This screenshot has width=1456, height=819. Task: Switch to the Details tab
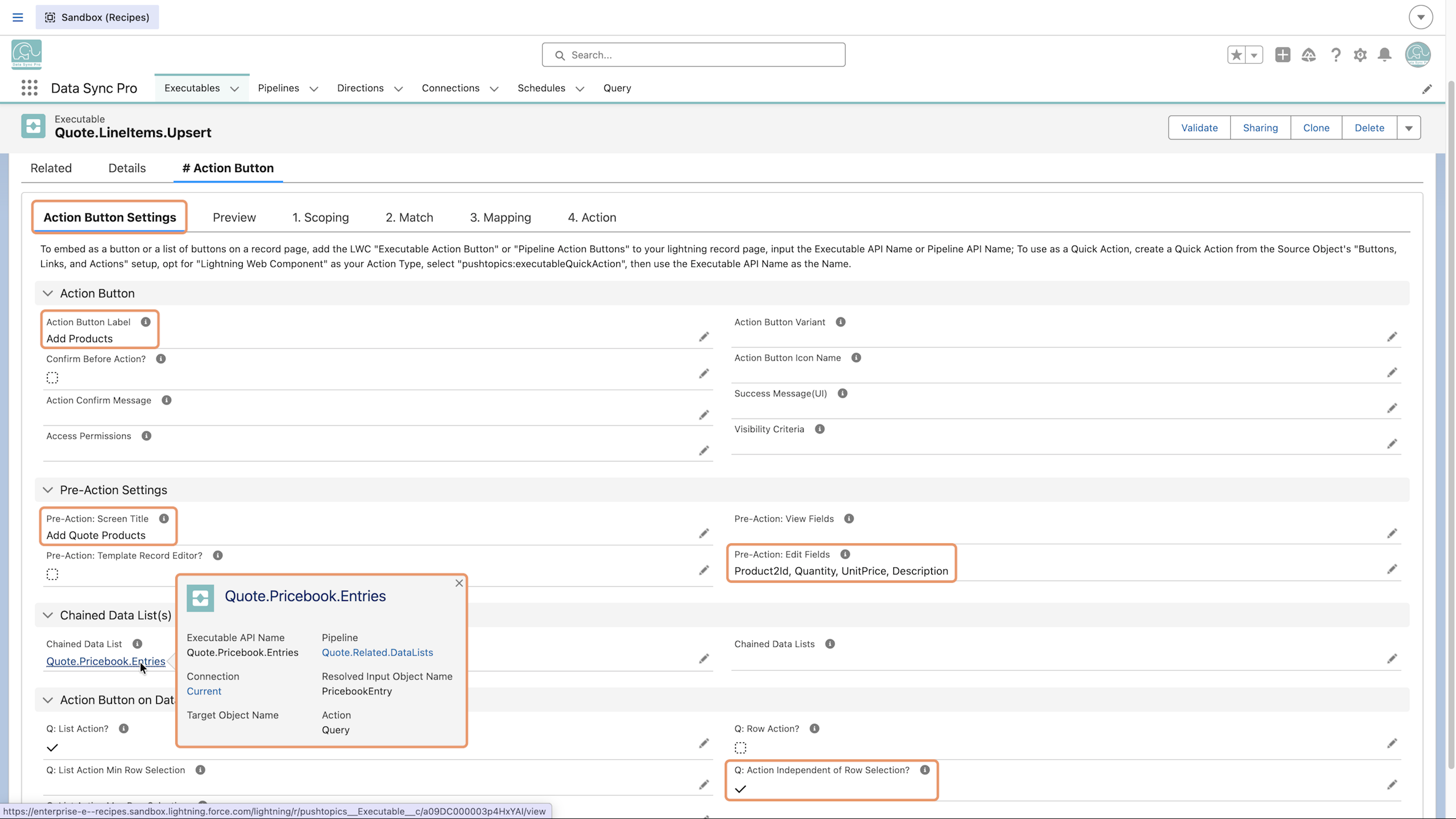(x=127, y=168)
